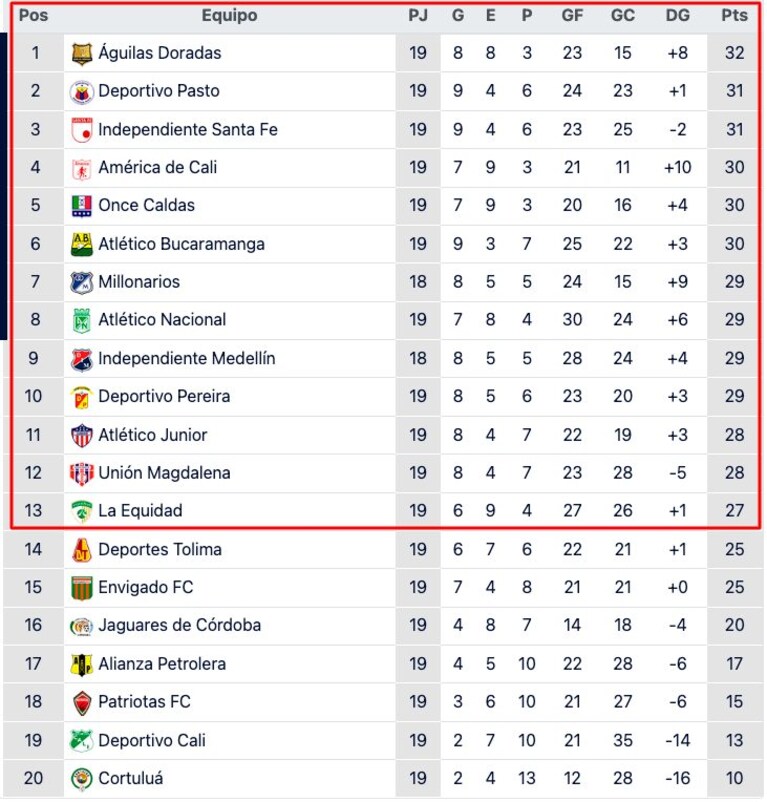Select the Independiente Medellín badge
Image resolution: width=767 pixels, height=802 pixels.
(82, 360)
